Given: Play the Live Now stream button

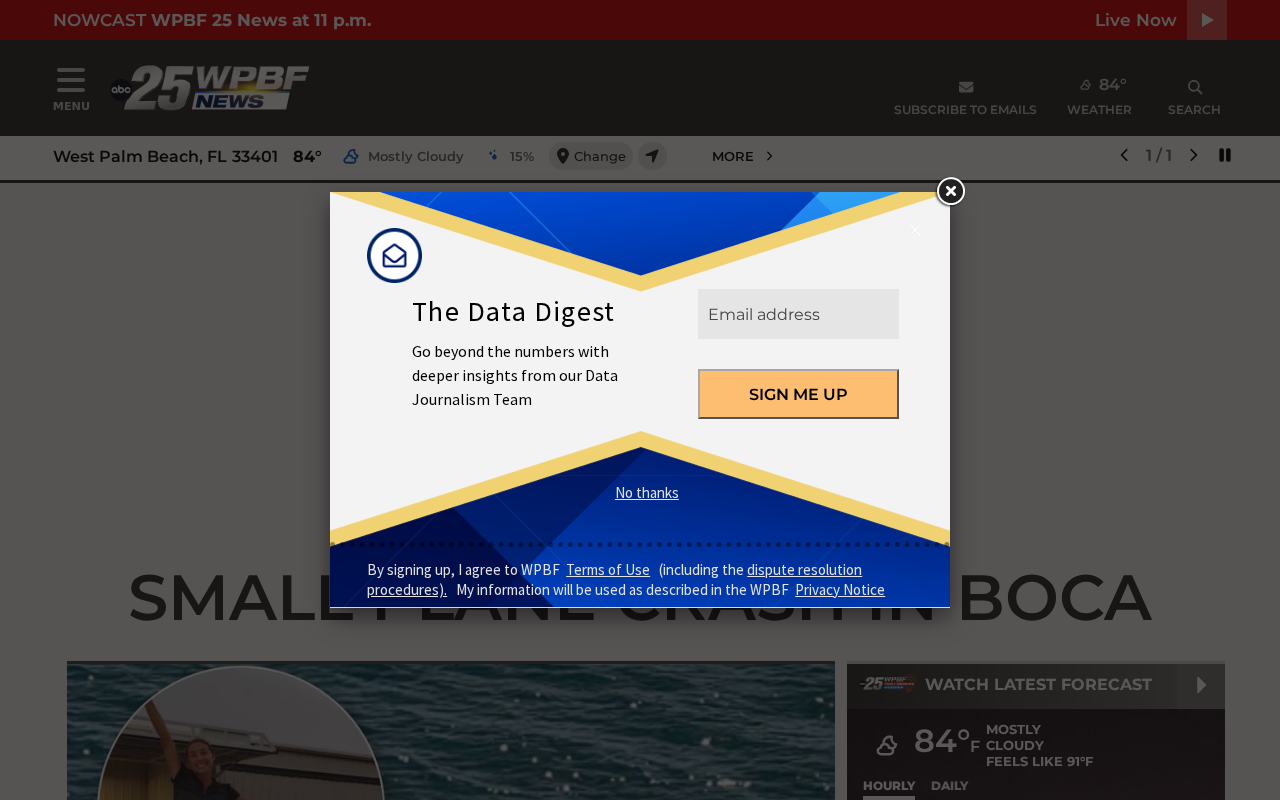Looking at the screenshot, I should (x=1207, y=20).
